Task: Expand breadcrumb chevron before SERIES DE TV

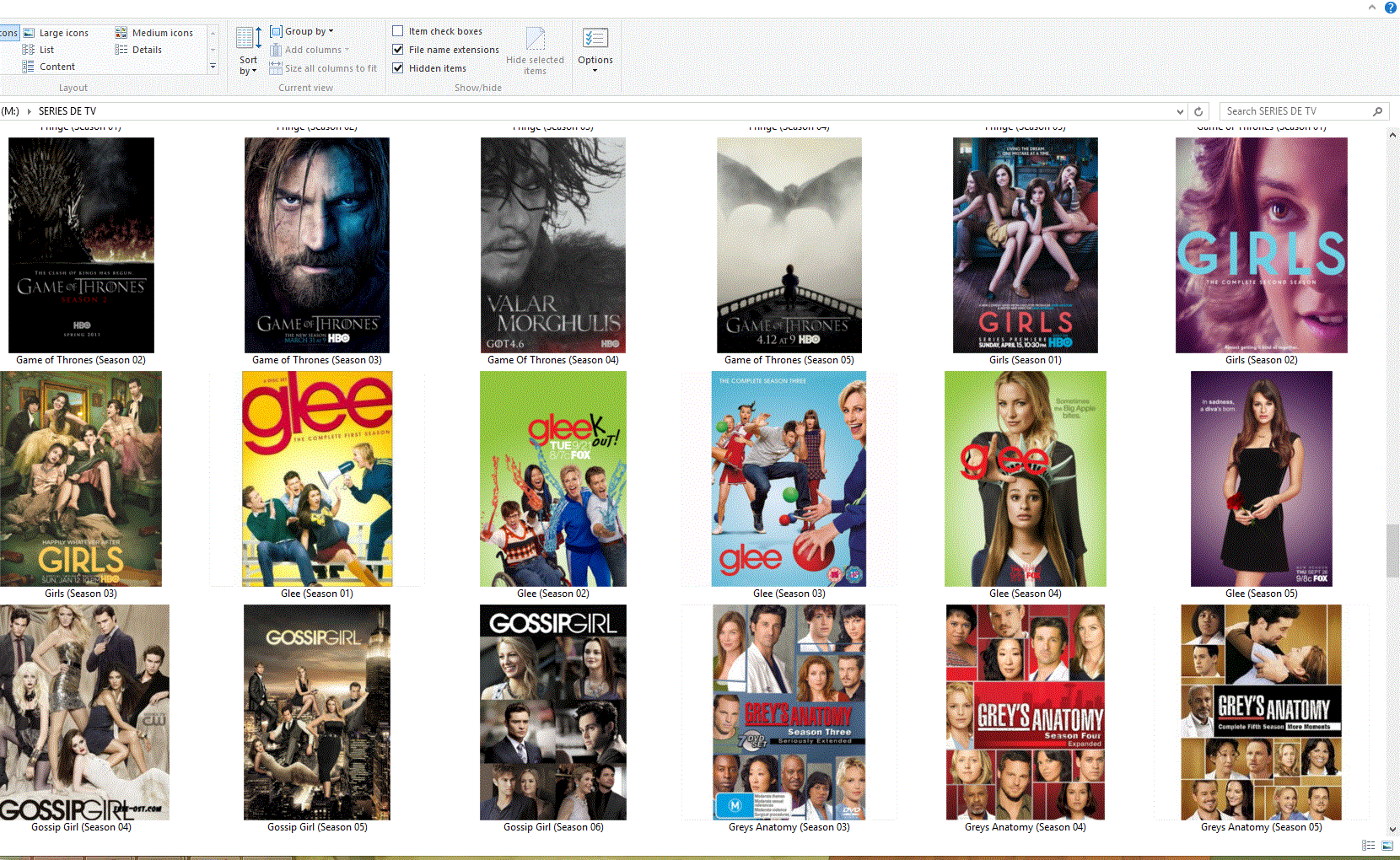Action: tap(30, 111)
